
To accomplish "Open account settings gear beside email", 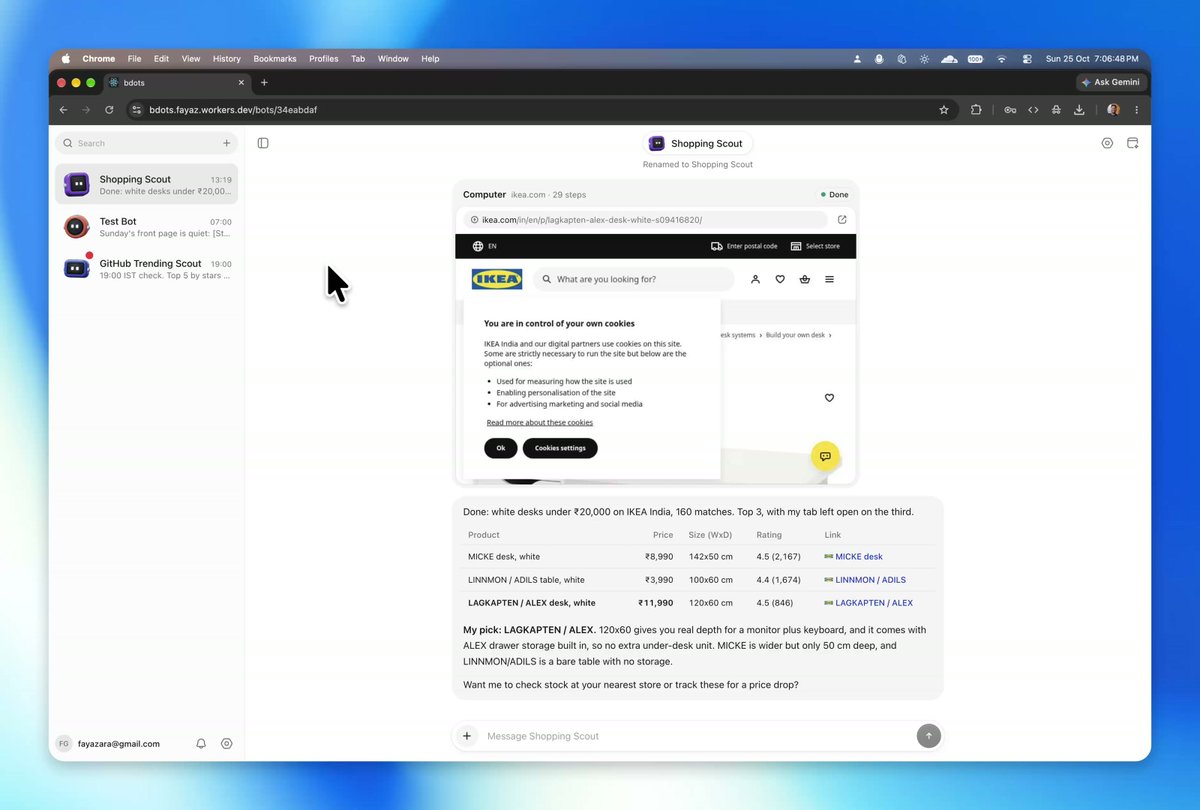I will pyautogui.click(x=227, y=744).
